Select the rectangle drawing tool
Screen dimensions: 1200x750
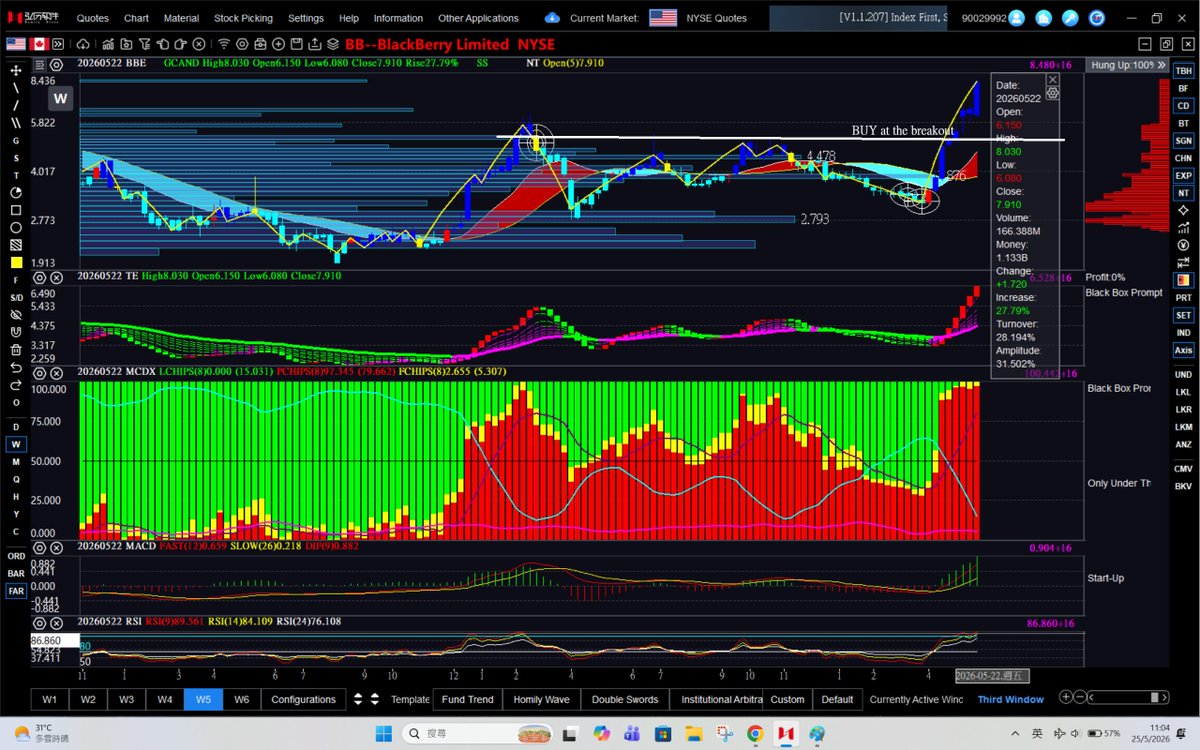[16, 210]
